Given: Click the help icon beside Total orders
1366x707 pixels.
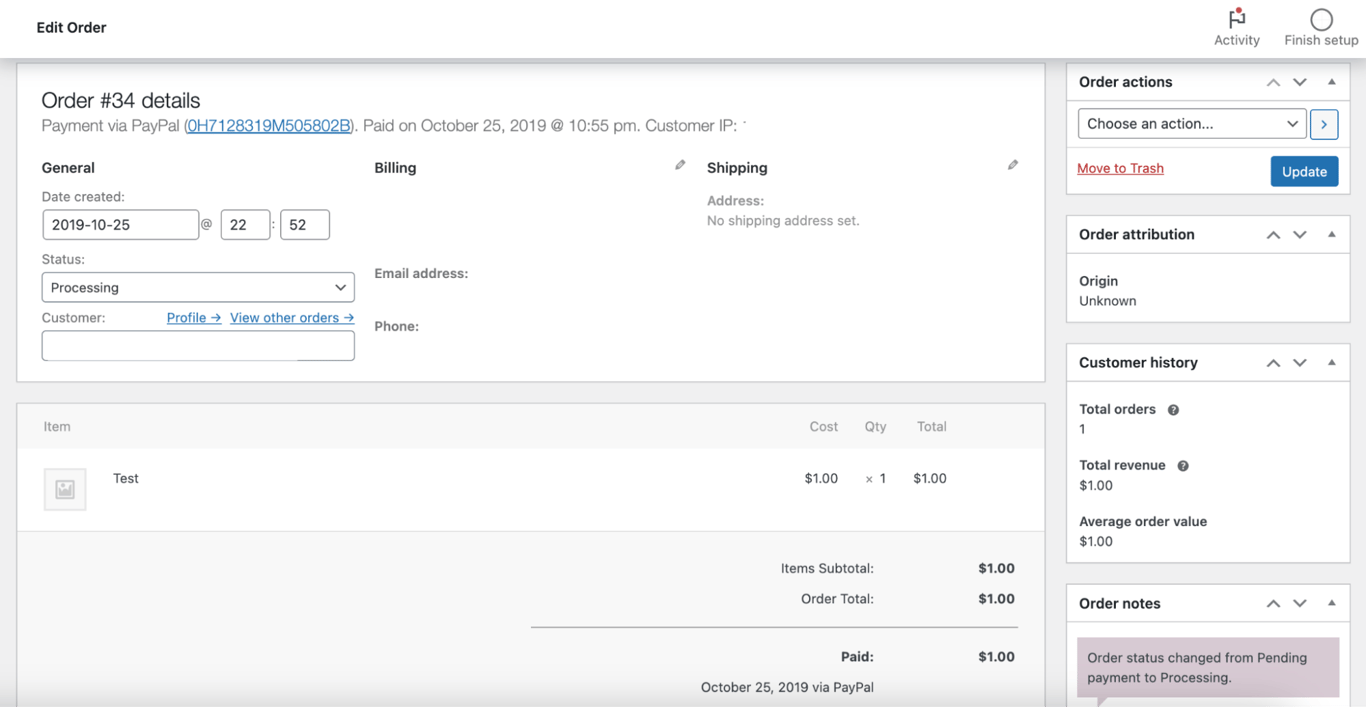Looking at the screenshot, I should click(1172, 409).
